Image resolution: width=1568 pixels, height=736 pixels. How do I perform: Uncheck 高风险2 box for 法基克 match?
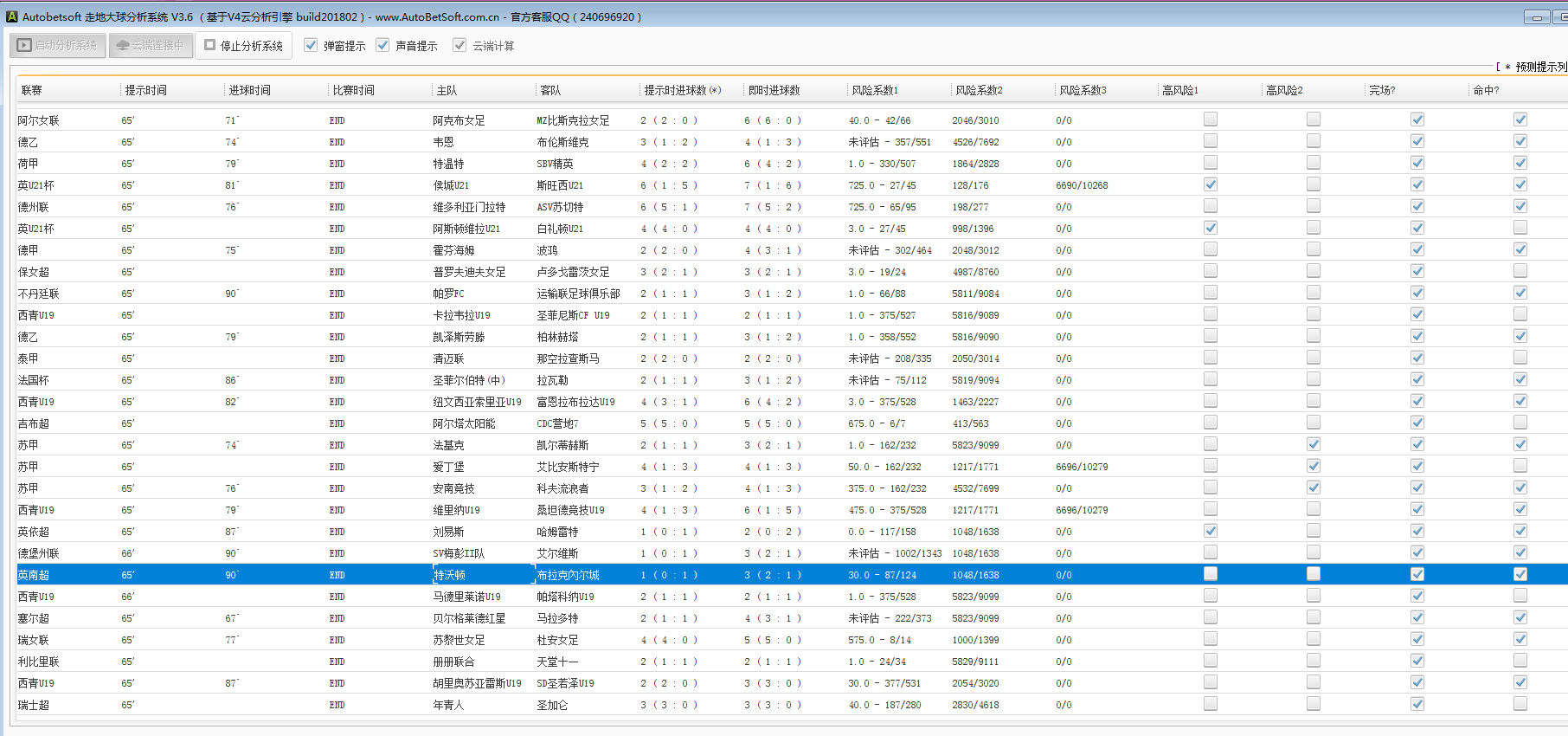click(x=1313, y=444)
